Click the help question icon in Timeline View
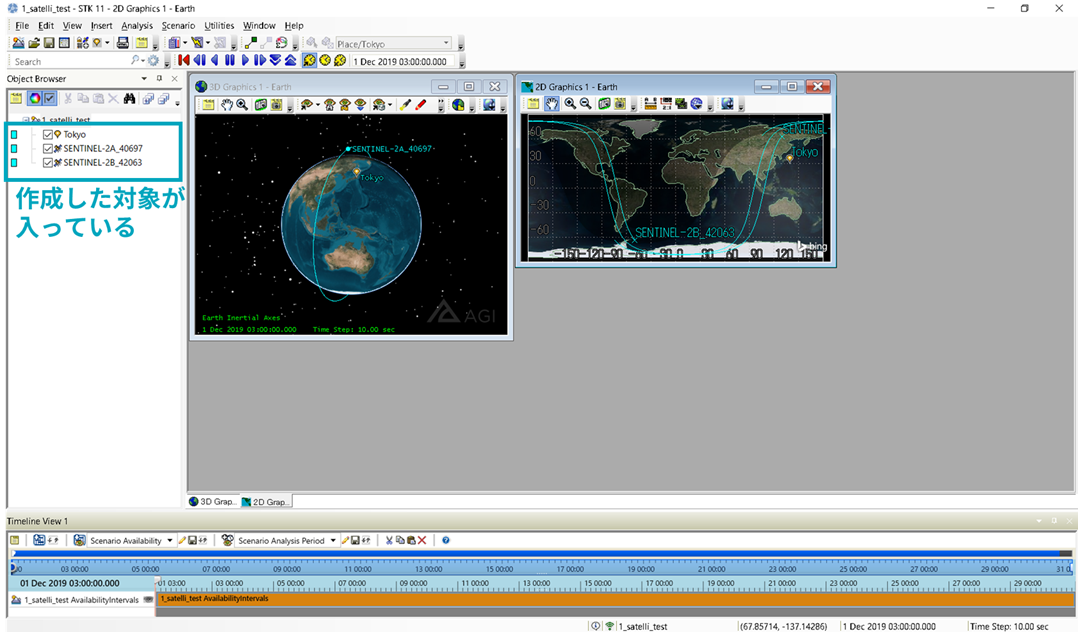Viewport: 1078px width, 632px height. point(446,541)
